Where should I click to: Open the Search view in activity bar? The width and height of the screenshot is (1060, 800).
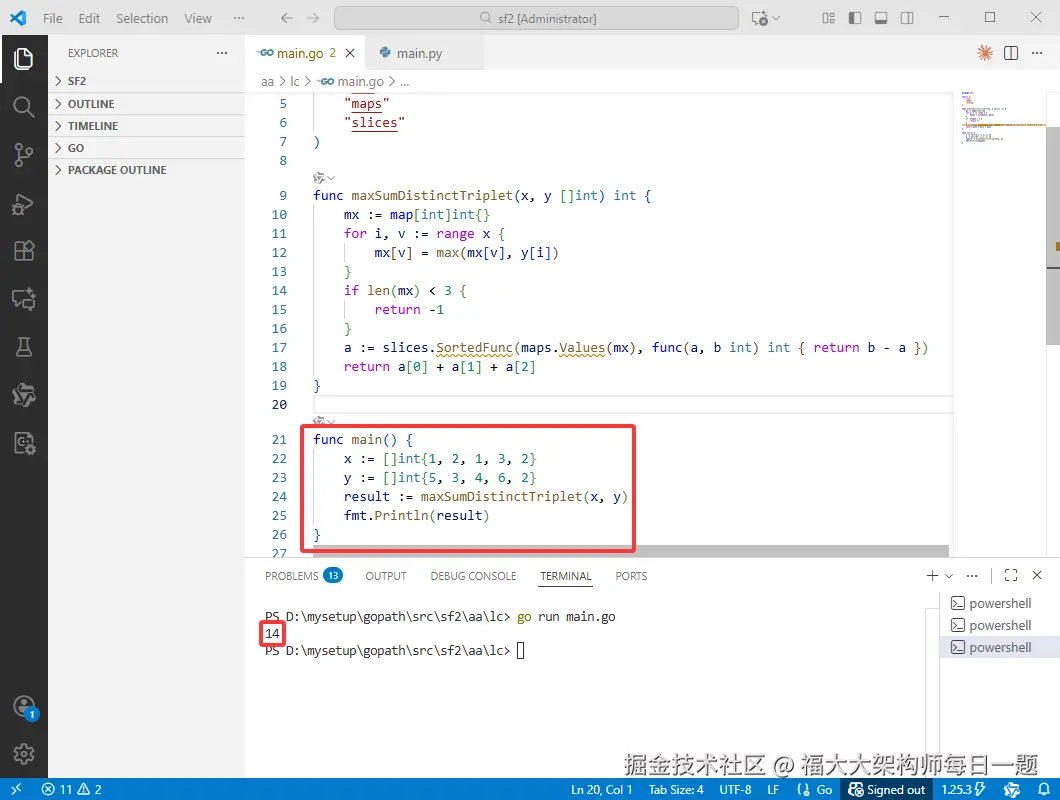[24, 107]
